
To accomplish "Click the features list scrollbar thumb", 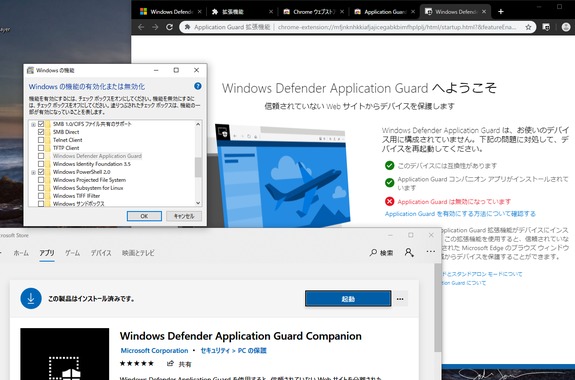I will (198, 167).
